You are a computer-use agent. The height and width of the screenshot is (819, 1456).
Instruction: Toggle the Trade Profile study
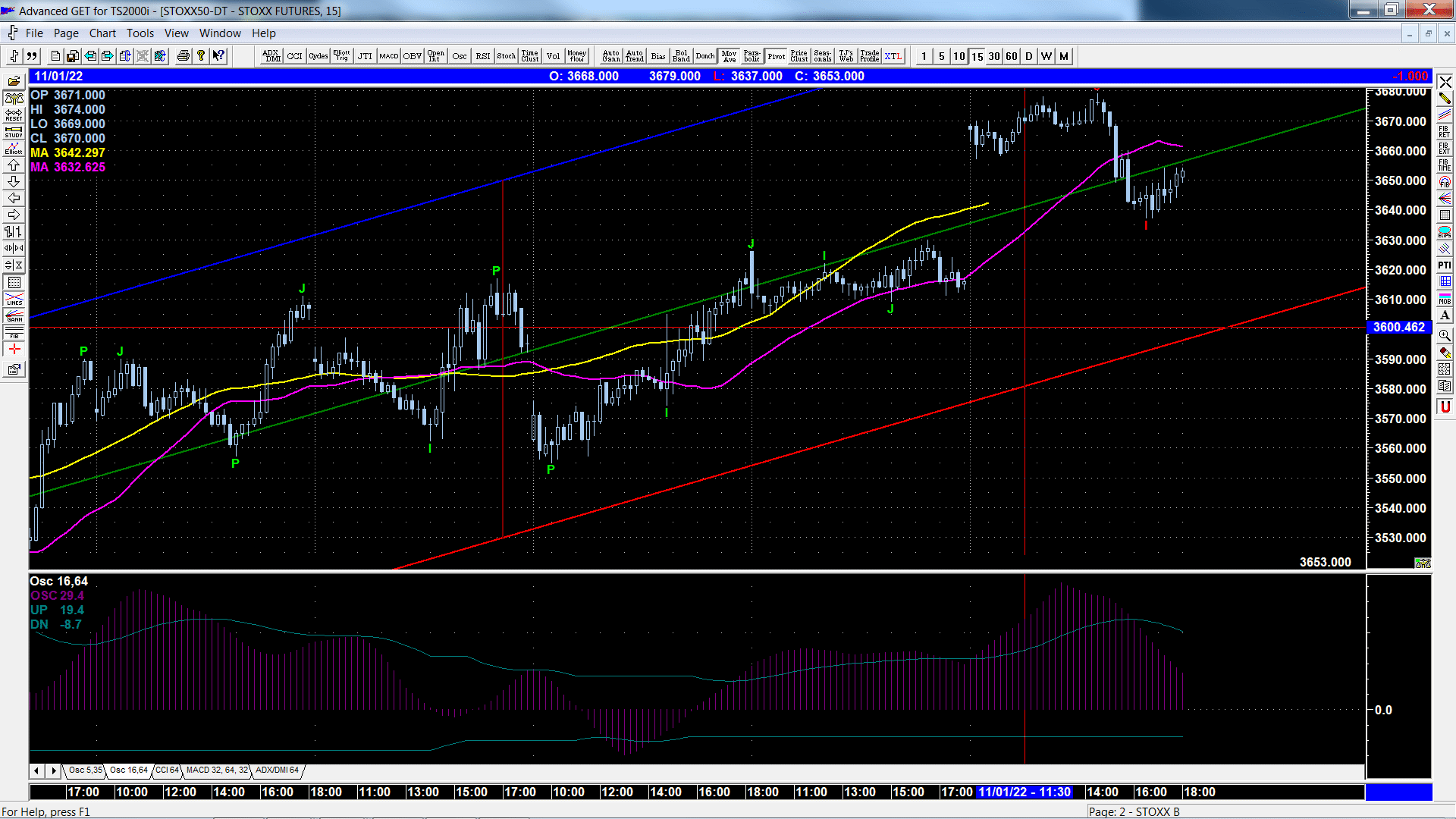point(871,56)
